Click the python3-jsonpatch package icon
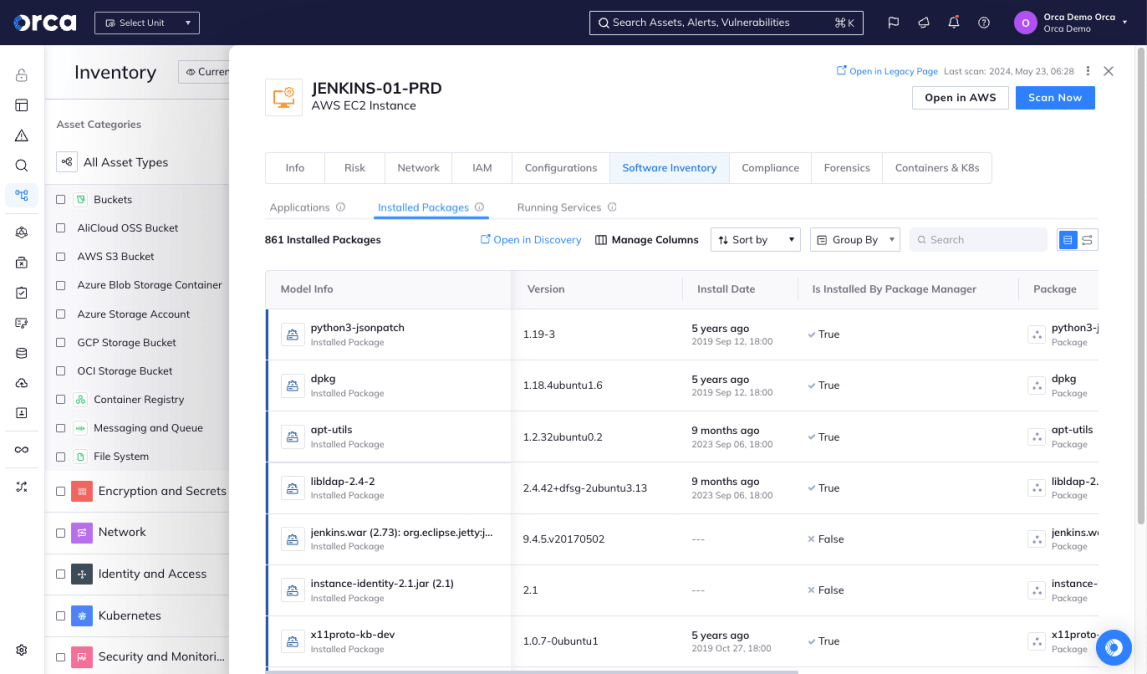The width and height of the screenshot is (1147, 674). [x=293, y=334]
